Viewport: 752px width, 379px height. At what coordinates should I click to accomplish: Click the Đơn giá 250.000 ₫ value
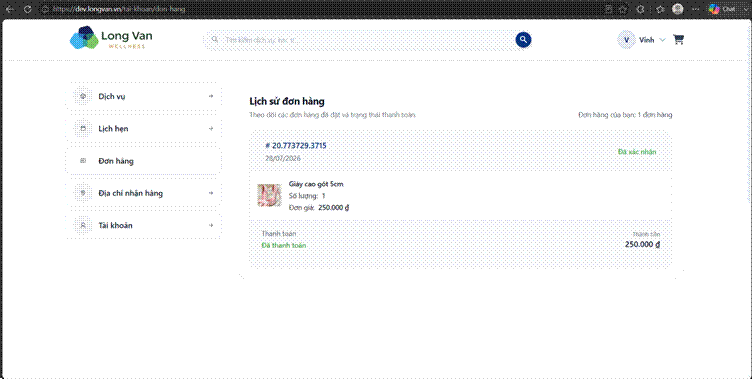point(334,208)
